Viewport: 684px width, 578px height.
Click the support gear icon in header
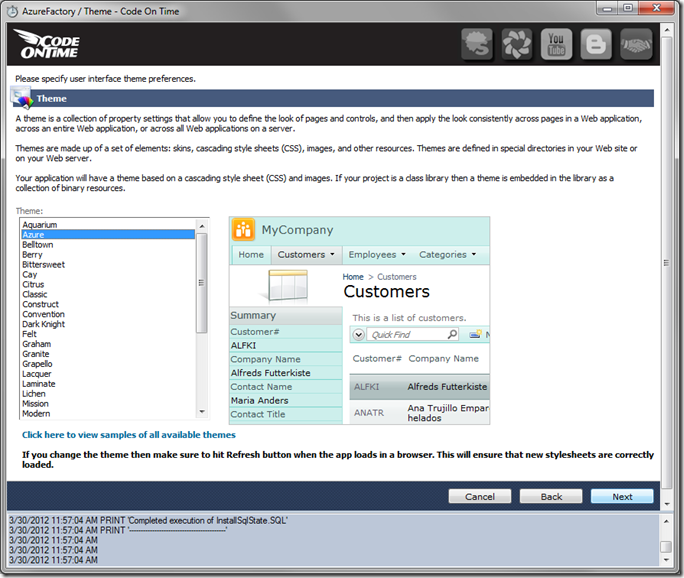pyautogui.click(x=477, y=44)
